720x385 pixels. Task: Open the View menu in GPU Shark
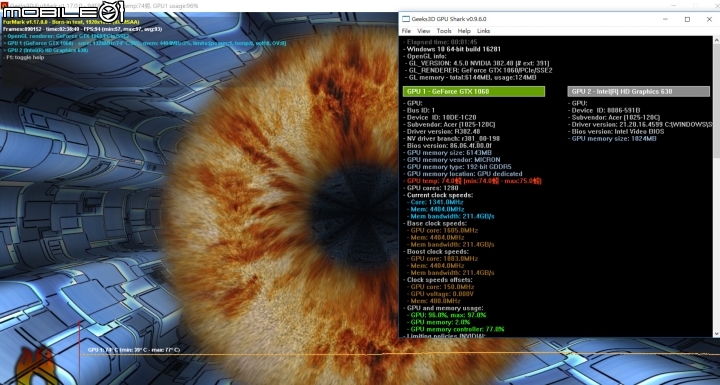tap(423, 31)
